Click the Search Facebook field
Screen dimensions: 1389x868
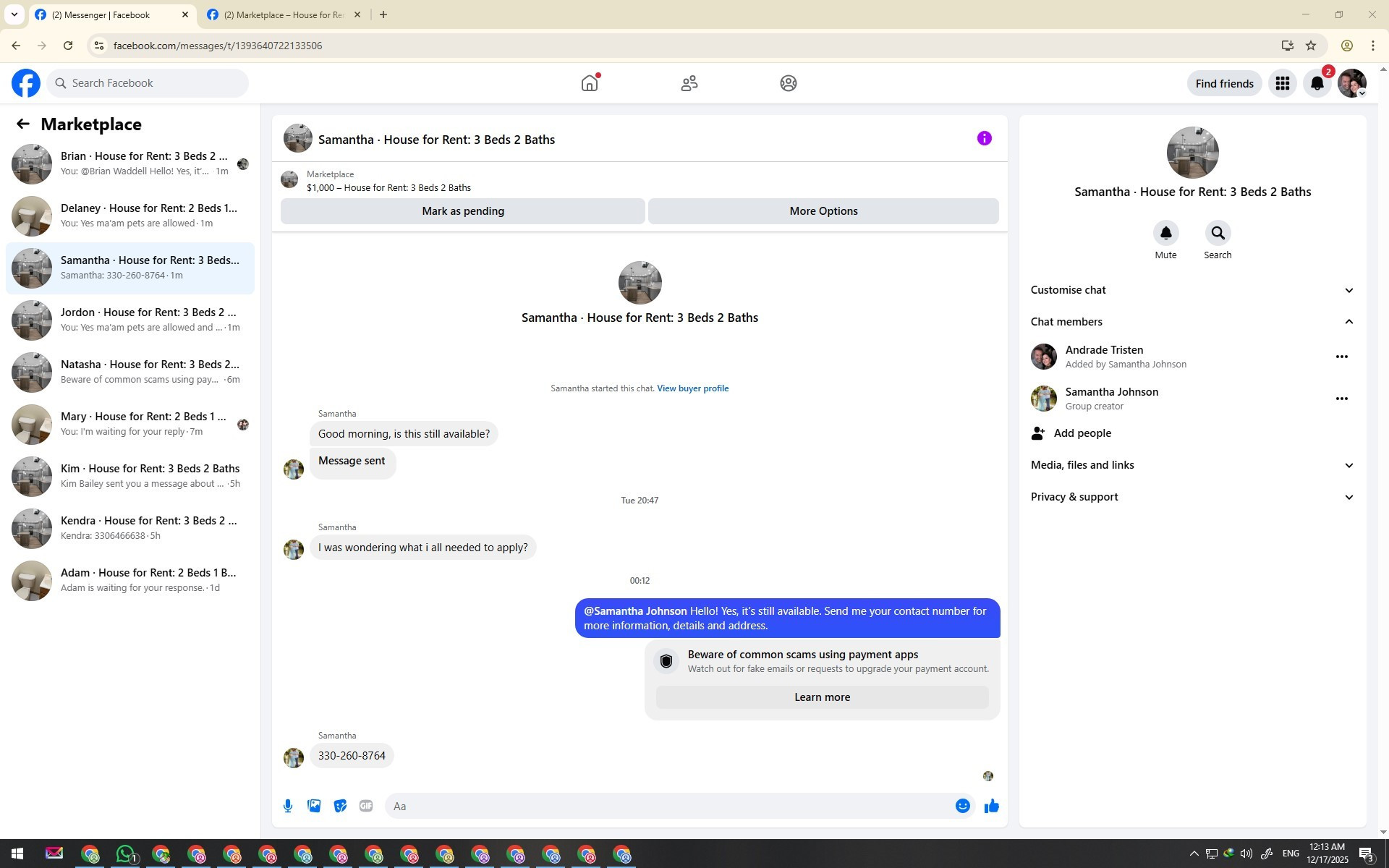[x=148, y=83]
